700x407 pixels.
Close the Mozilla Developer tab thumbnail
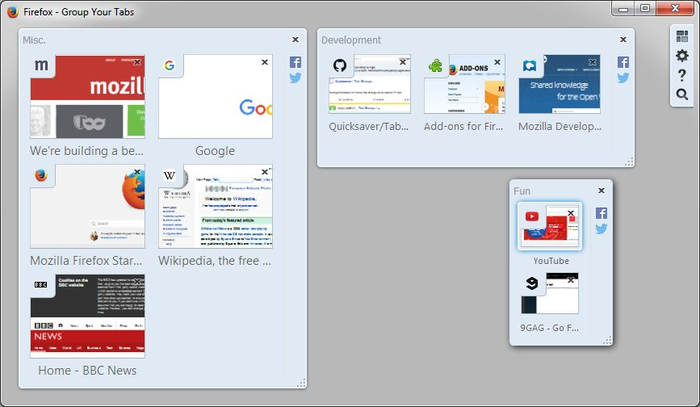592,62
